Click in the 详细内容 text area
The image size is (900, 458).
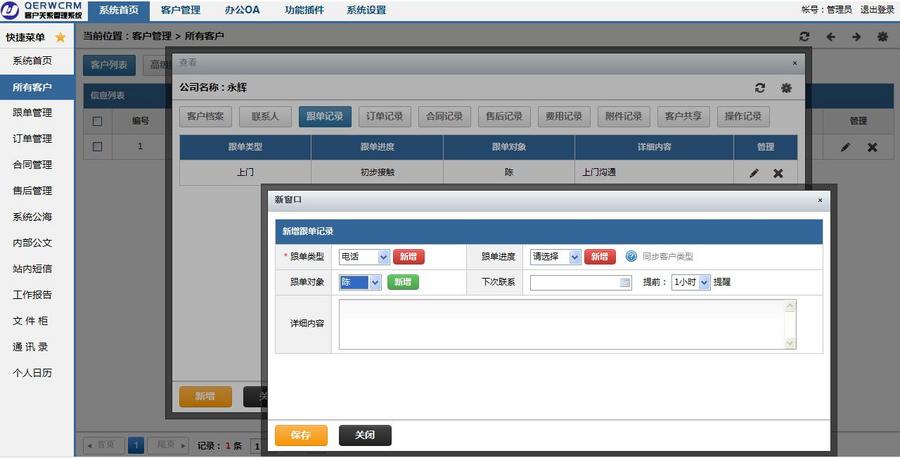pos(567,324)
